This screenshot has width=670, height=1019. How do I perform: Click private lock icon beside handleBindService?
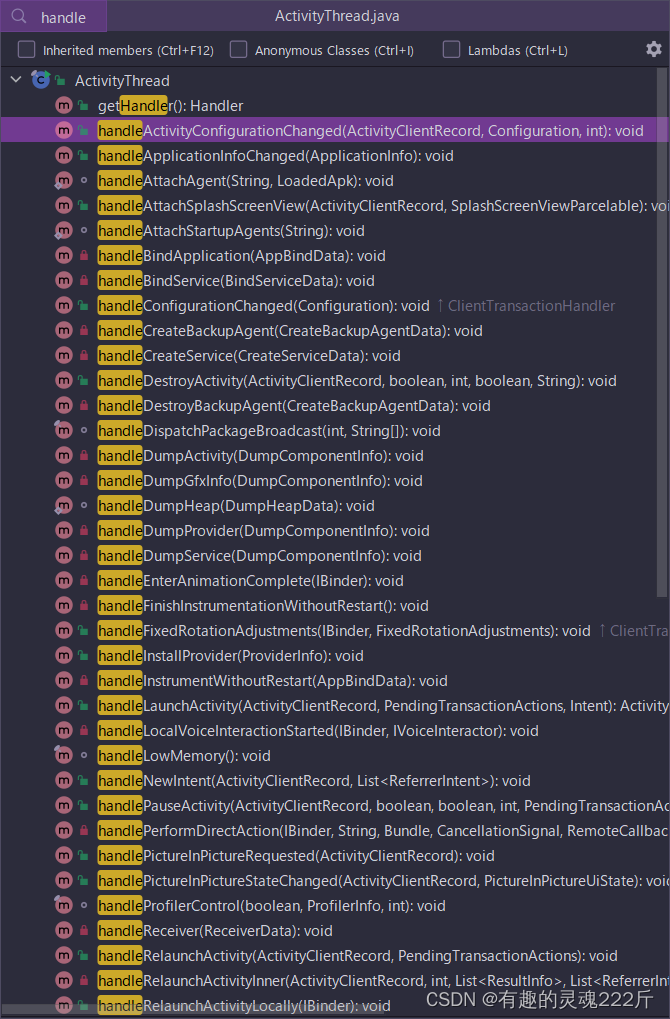[x=84, y=281]
